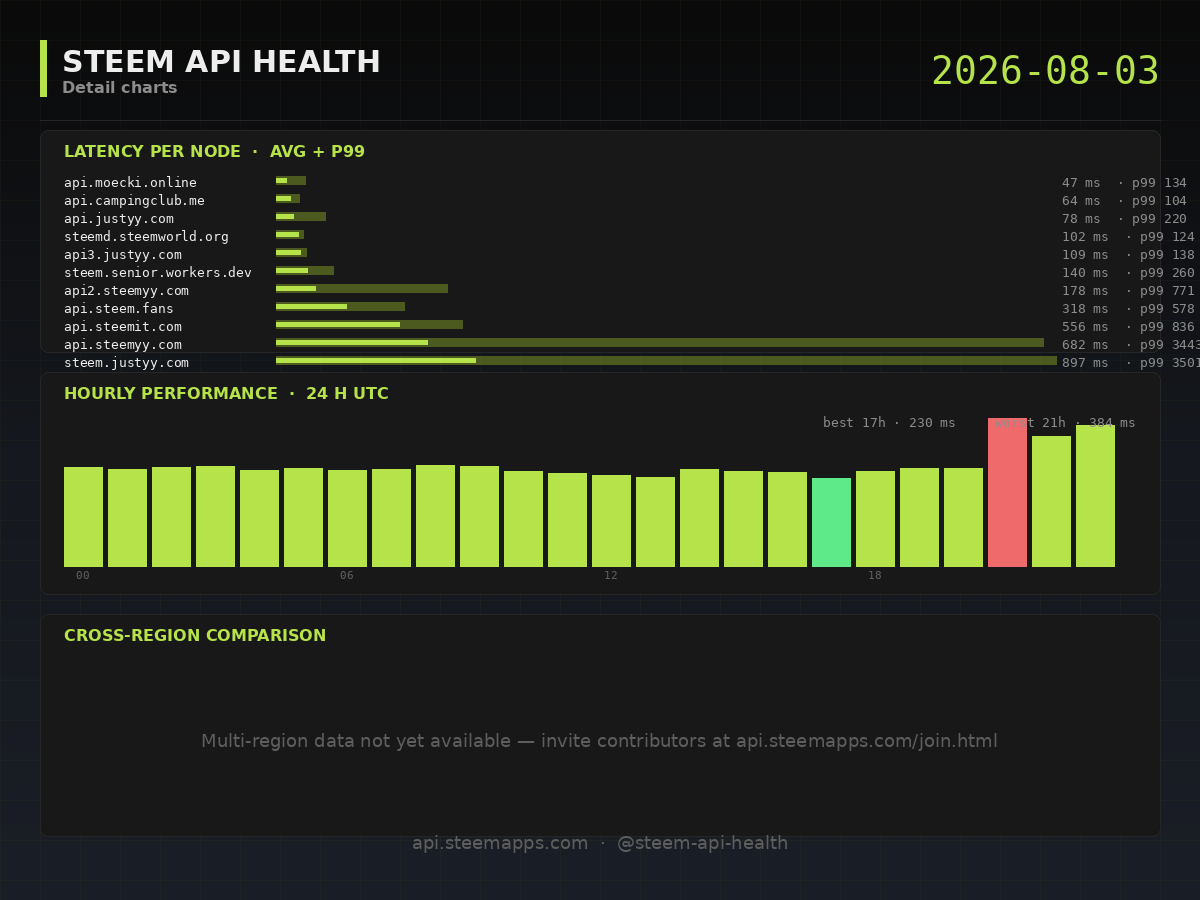
Task: Click the best 17h · 230 ms label
Action: [889, 423]
